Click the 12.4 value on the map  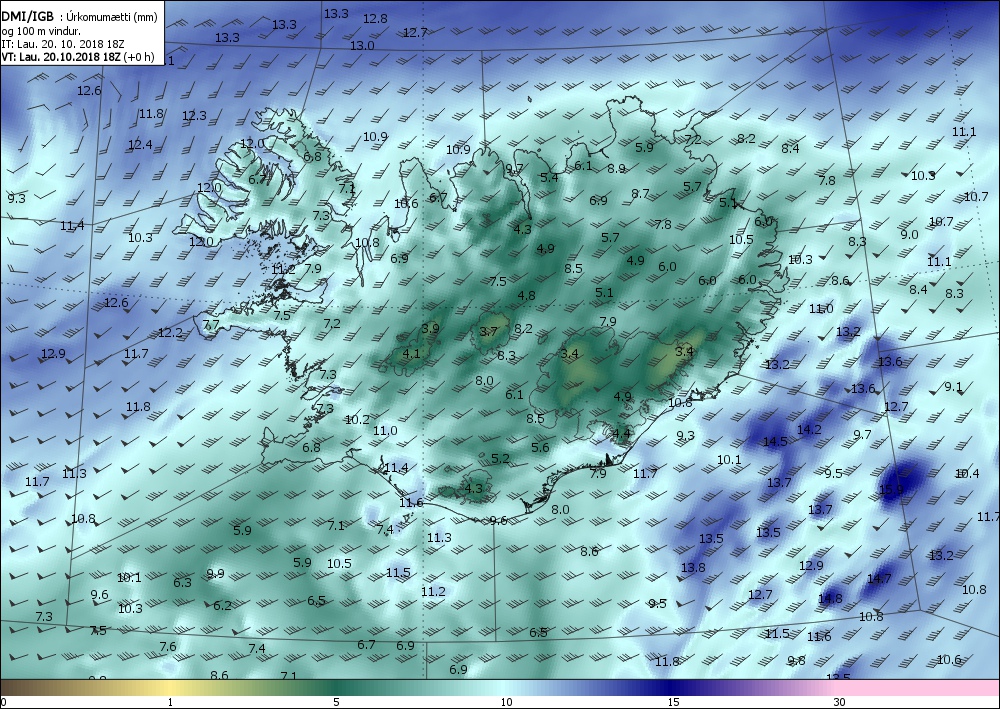(140, 145)
